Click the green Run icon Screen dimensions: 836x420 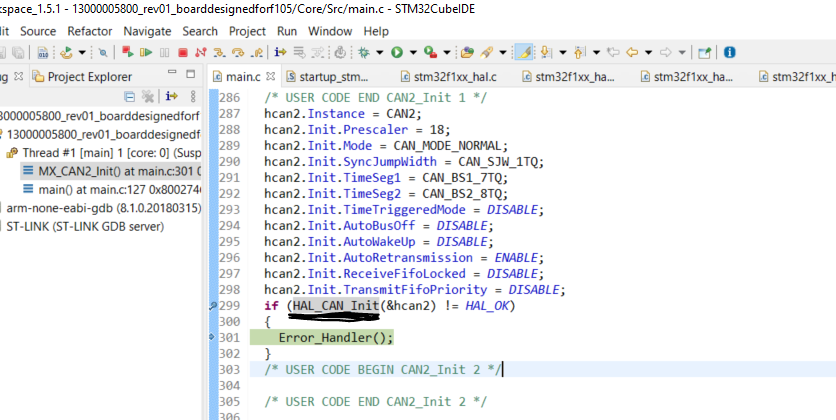(x=397, y=52)
